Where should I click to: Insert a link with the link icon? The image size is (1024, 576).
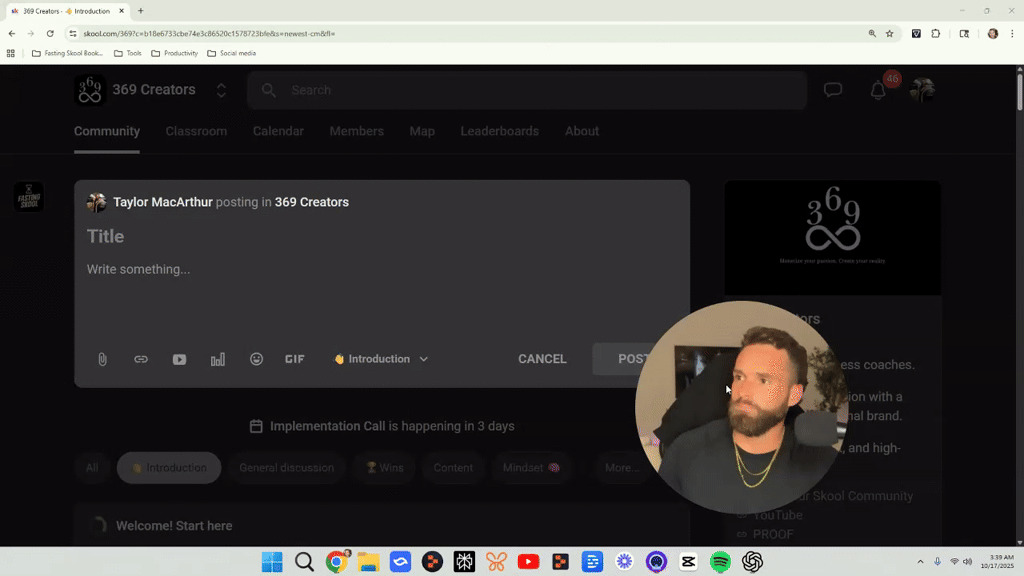[x=141, y=359]
